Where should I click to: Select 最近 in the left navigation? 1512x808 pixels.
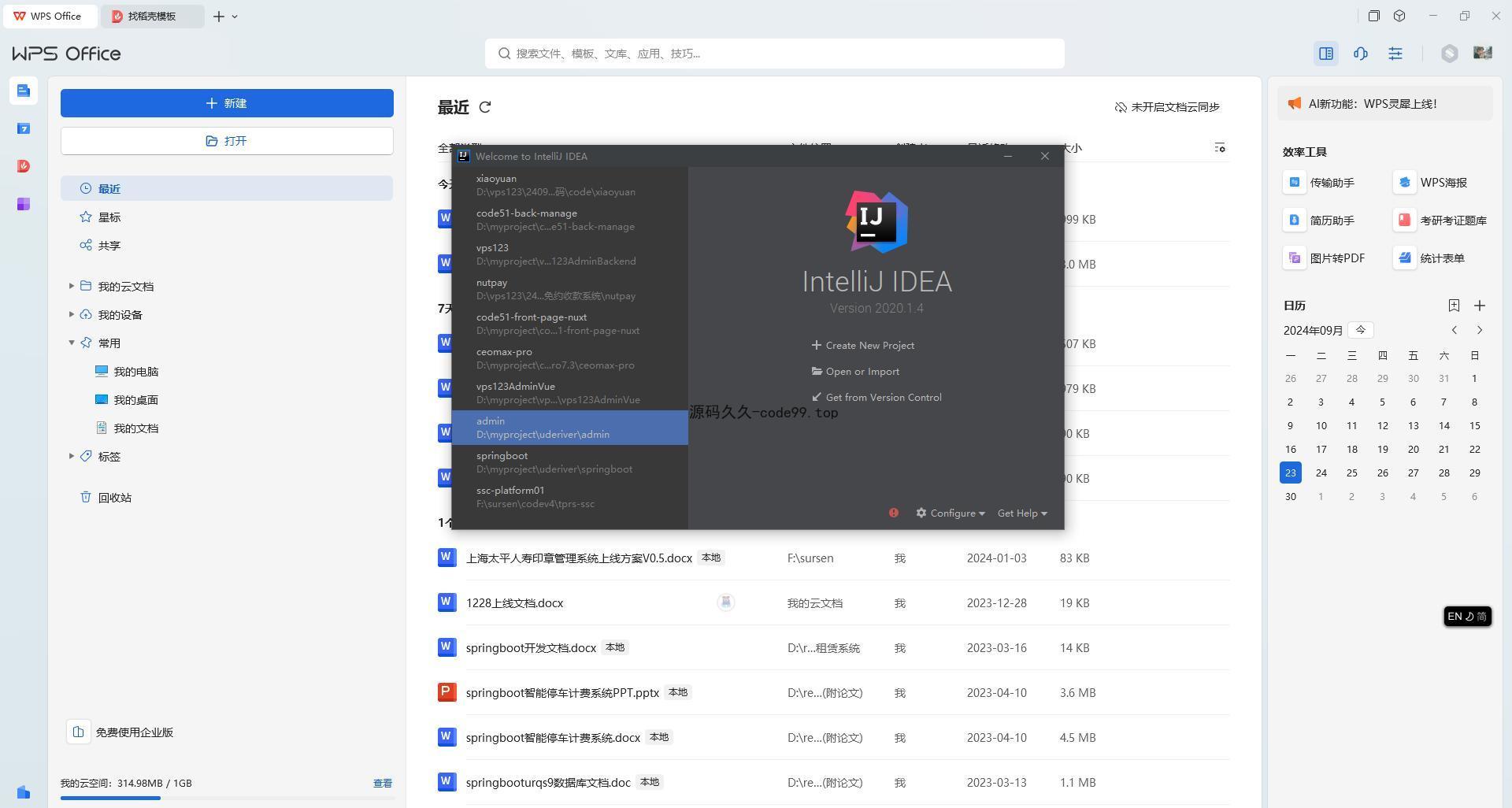[227, 188]
